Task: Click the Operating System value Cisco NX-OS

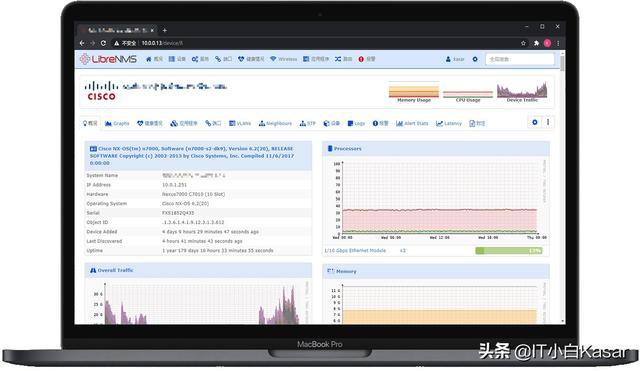Action: tap(185, 204)
